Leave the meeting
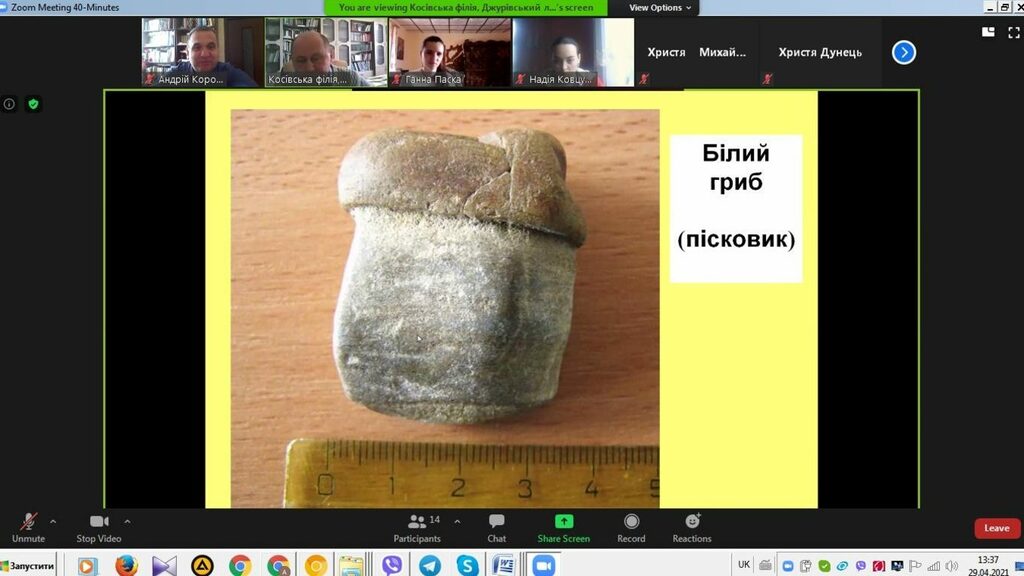This screenshot has height=576, width=1024. (996, 528)
